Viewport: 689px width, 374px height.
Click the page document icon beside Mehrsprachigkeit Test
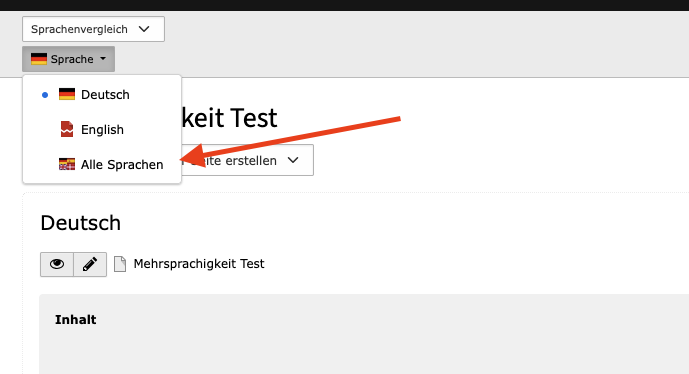click(x=120, y=264)
